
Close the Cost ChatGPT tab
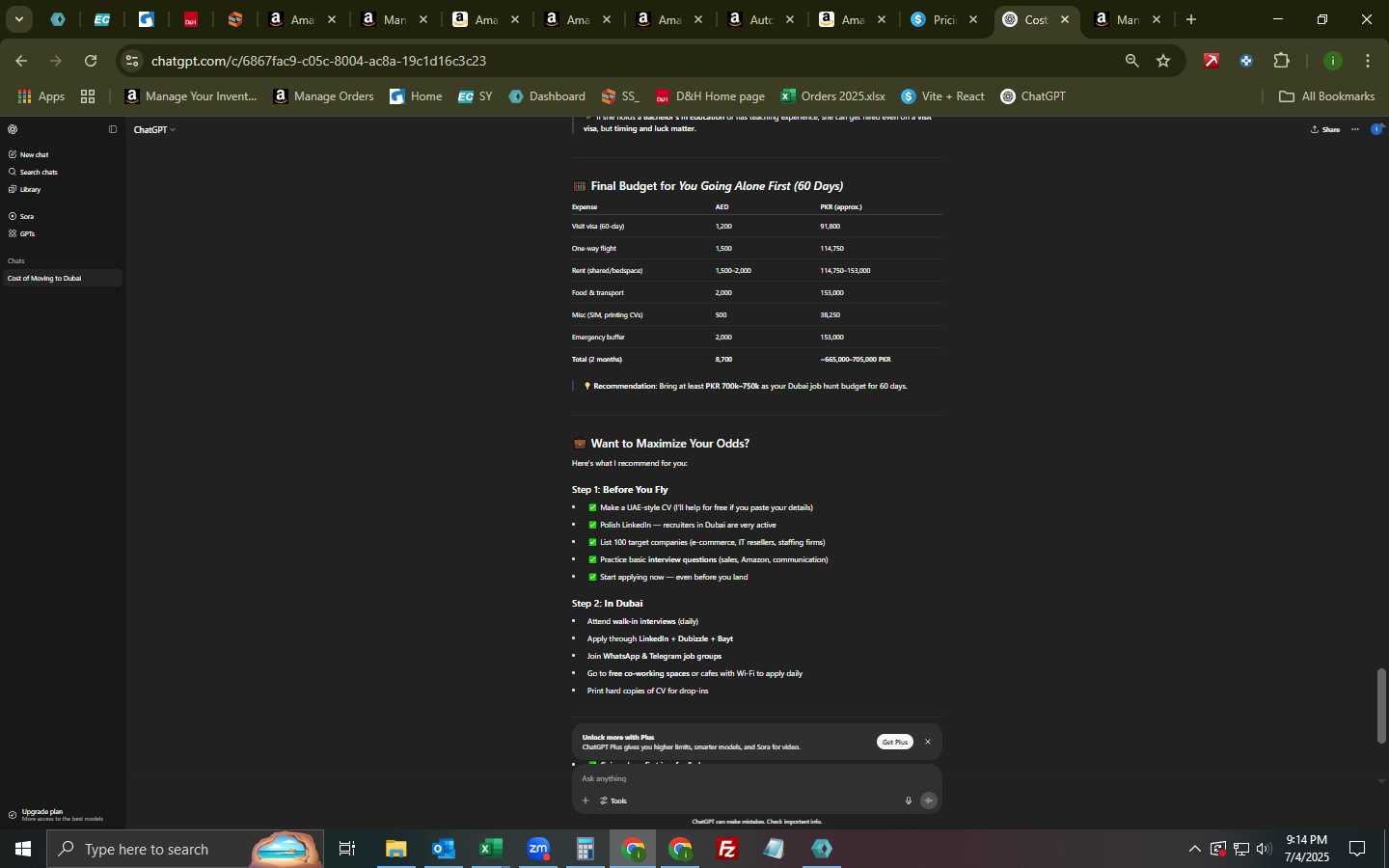click(x=1065, y=19)
